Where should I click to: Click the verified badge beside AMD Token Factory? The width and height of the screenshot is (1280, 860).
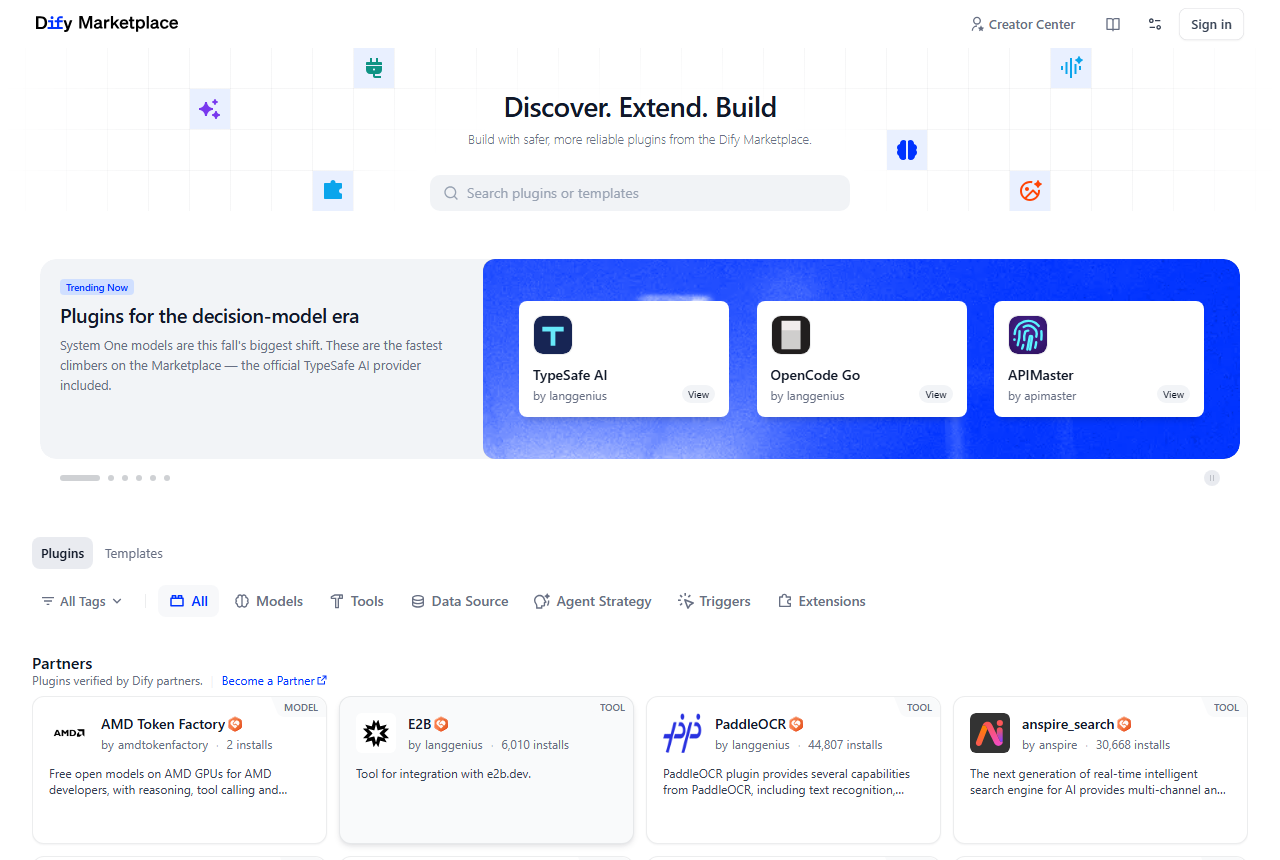pyautogui.click(x=235, y=724)
